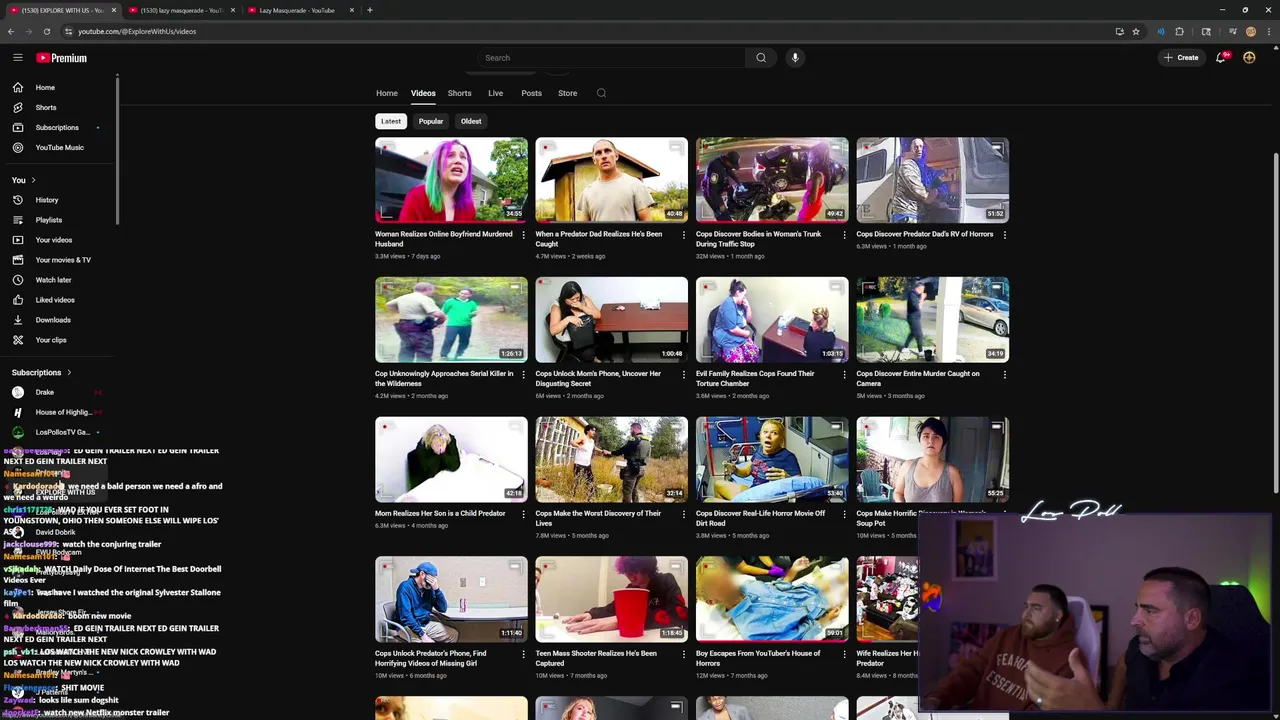Open YouTube Music in sidebar
The width and height of the screenshot is (1280, 720).
(58, 147)
